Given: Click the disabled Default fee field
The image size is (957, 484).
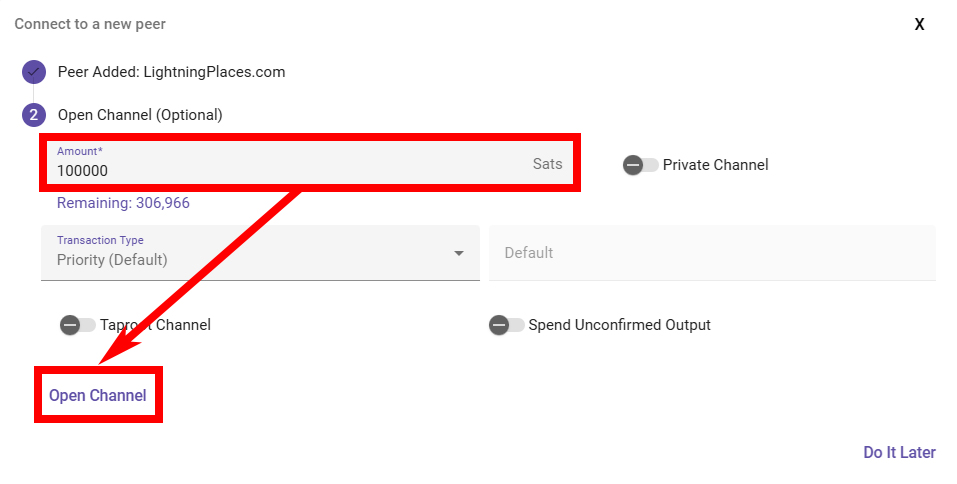Looking at the screenshot, I should [x=712, y=253].
